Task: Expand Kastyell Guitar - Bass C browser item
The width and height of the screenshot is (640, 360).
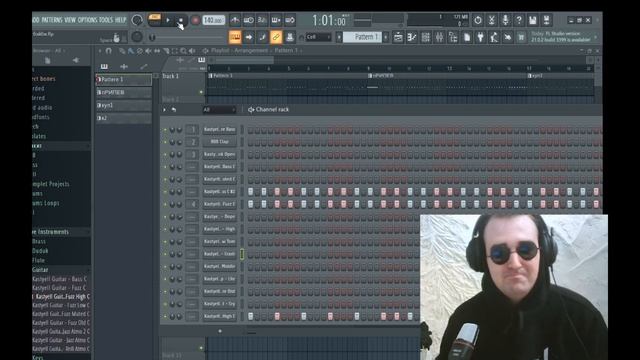Action: [x=61, y=279]
